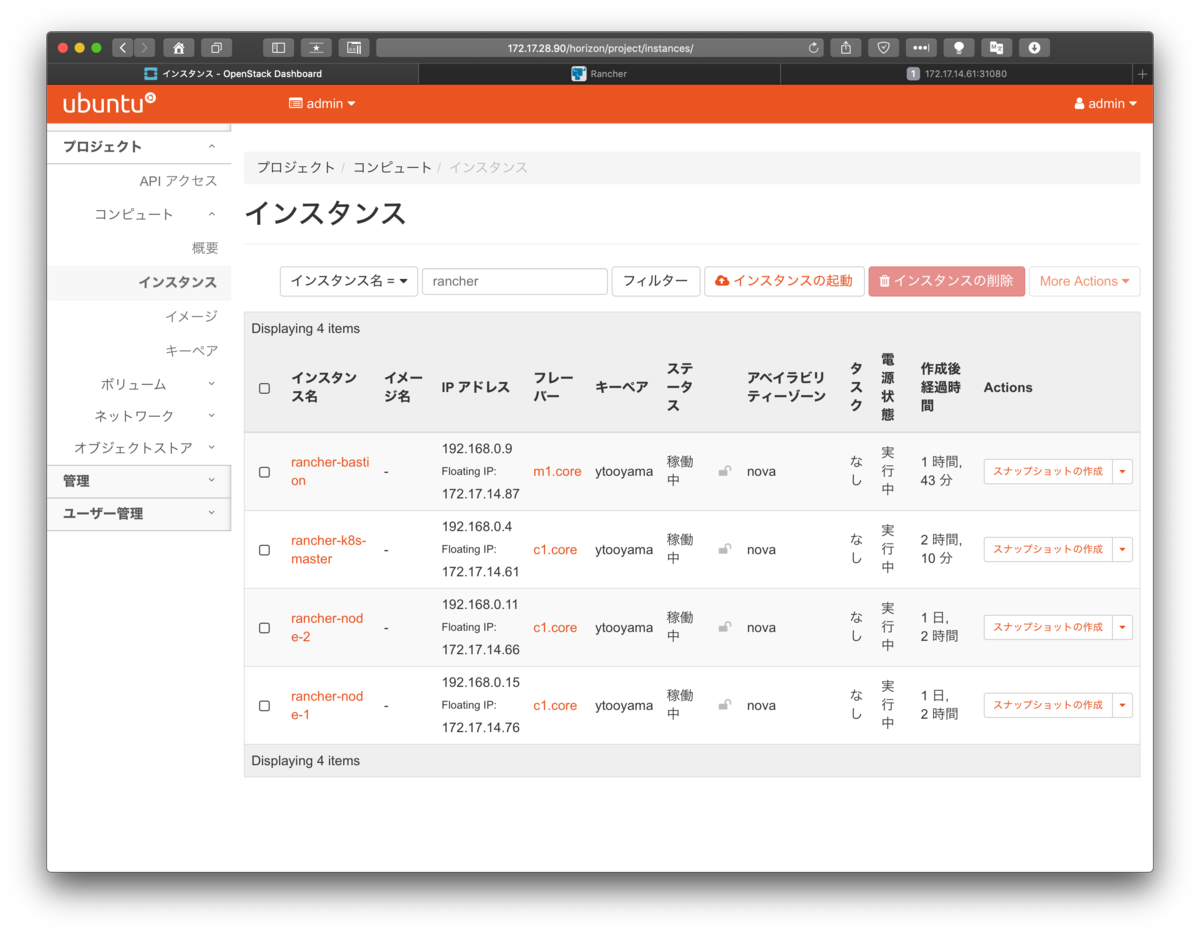Viewport: 1200px width, 934px height.
Task: Open action dropdown arrow for rancher-node-2
Action: [1122, 627]
